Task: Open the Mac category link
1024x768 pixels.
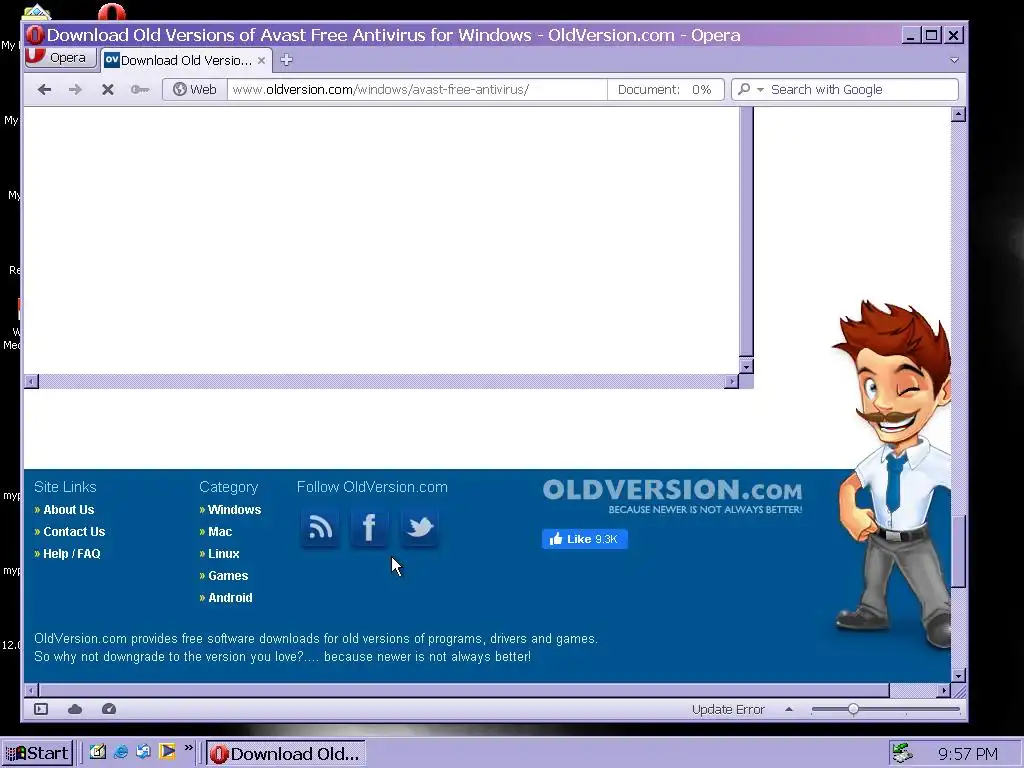Action: 220,532
